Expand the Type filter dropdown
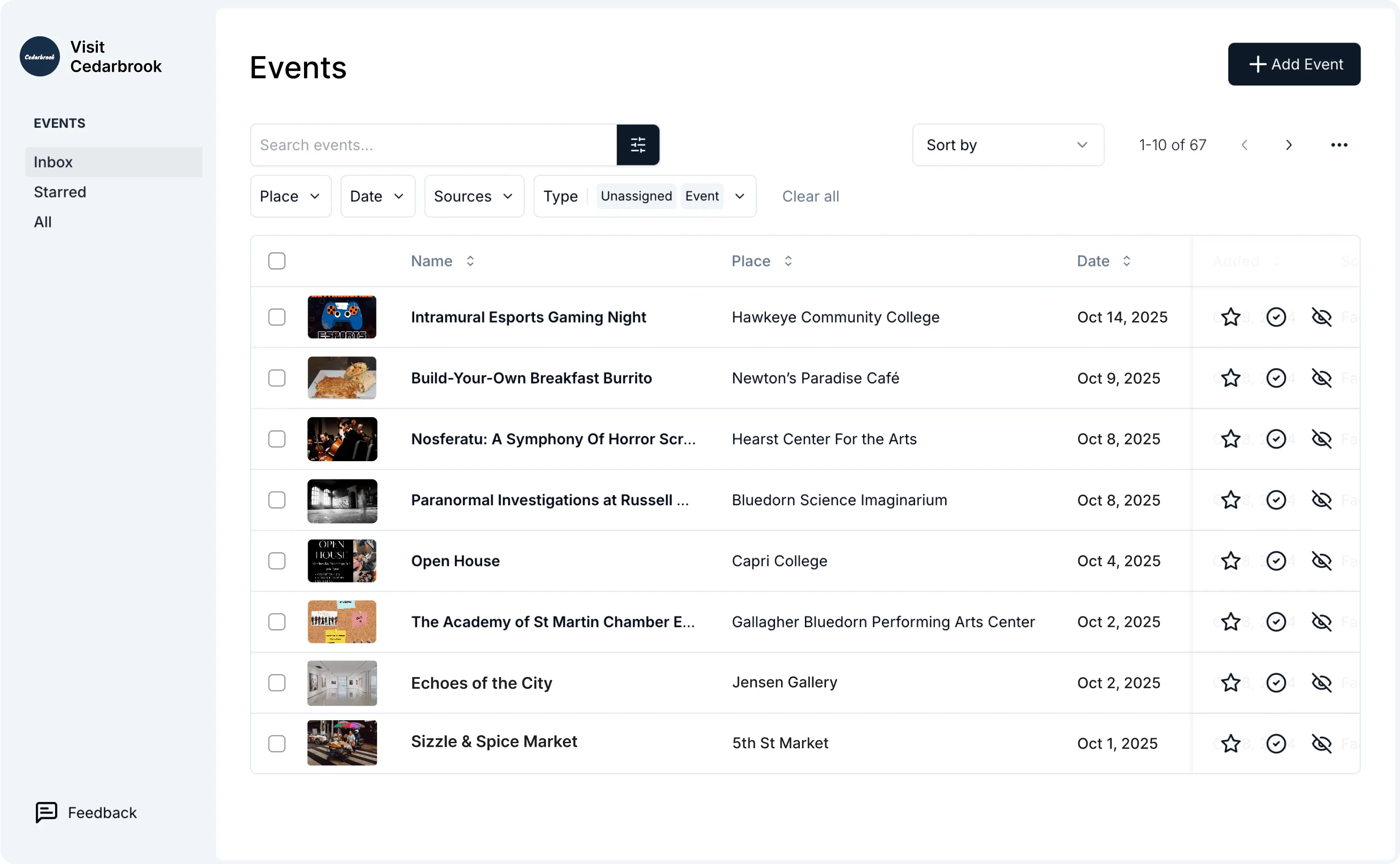The width and height of the screenshot is (1400, 864). pyautogui.click(x=739, y=196)
